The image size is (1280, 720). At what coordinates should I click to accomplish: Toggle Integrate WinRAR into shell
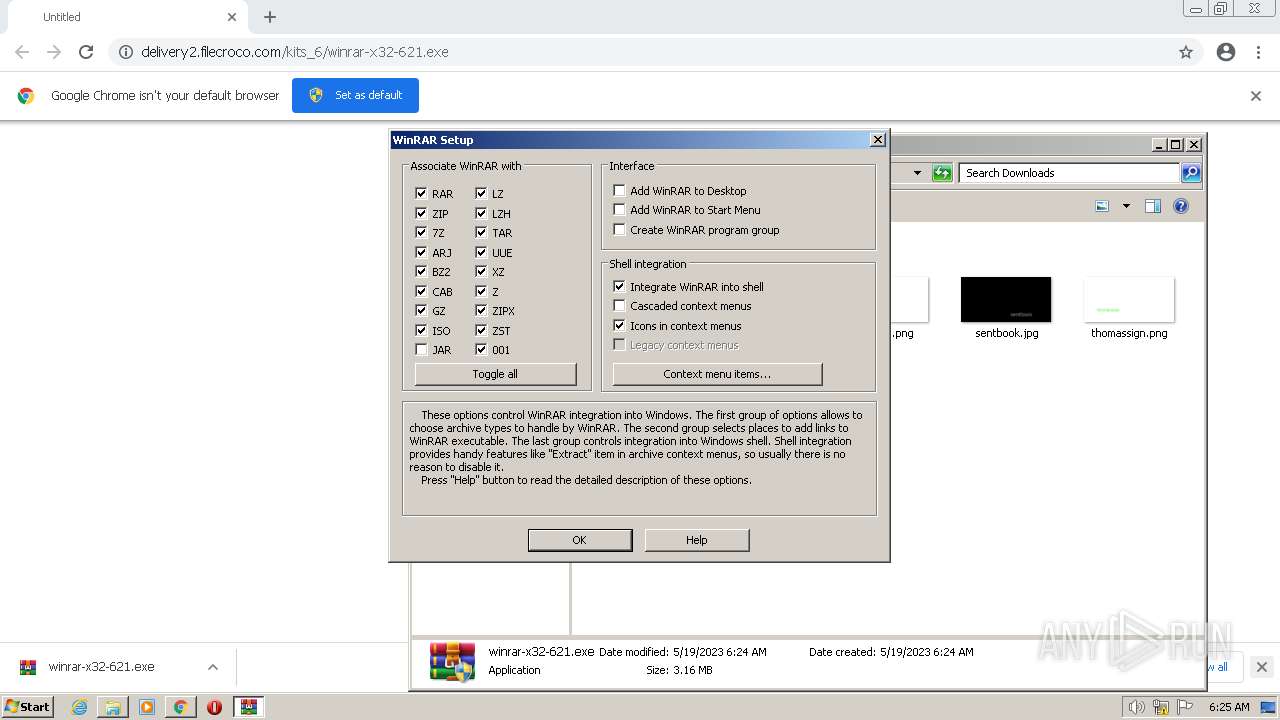[x=619, y=287]
